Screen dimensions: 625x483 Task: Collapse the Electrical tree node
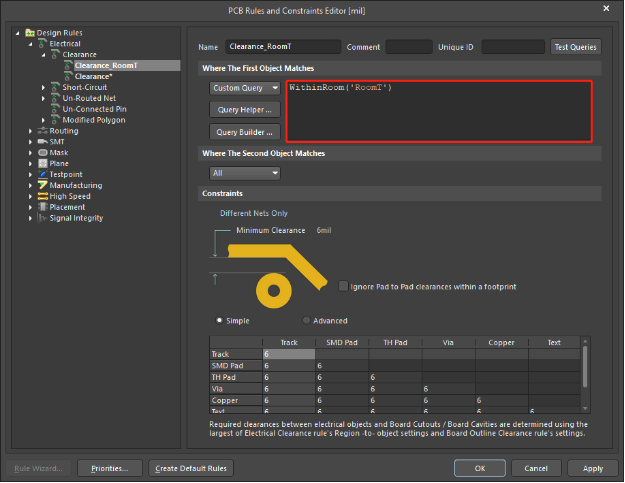coord(30,44)
